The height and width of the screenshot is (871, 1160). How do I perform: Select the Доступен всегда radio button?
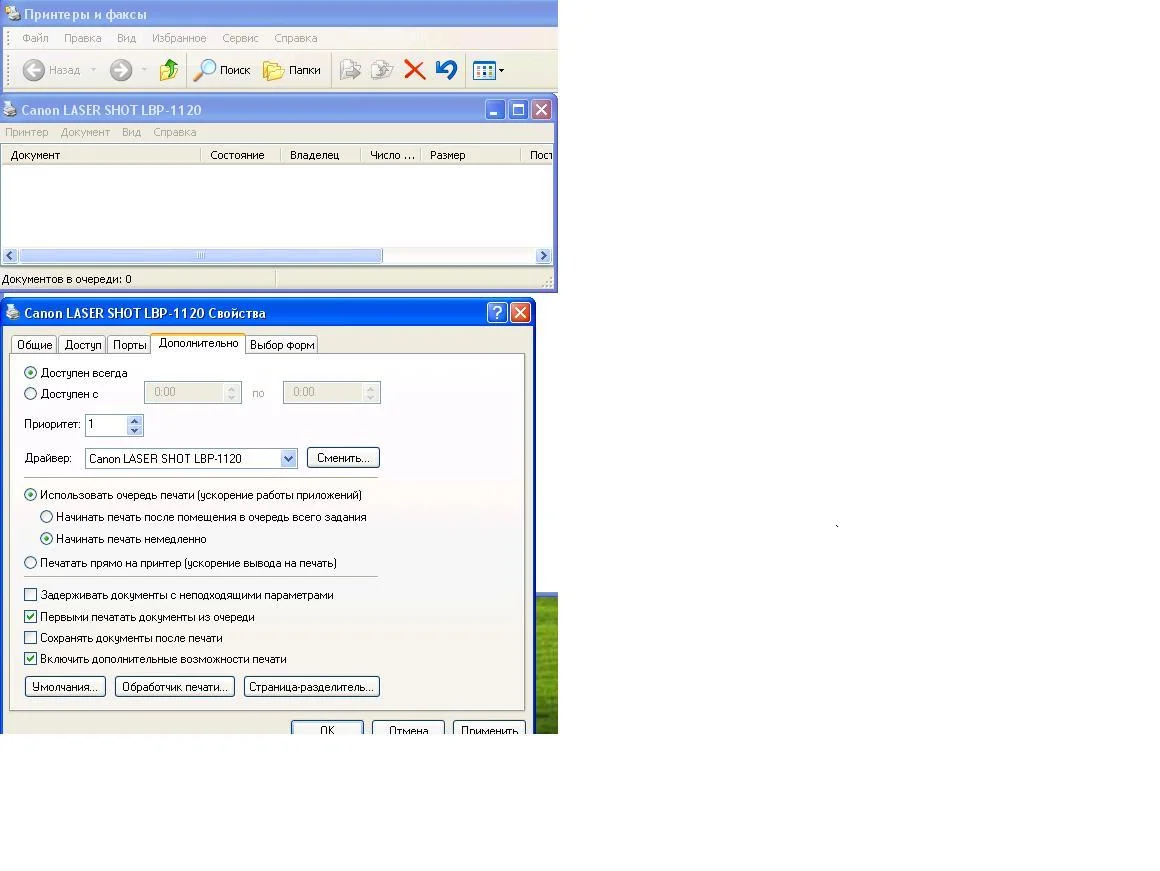tap(30, 372)
